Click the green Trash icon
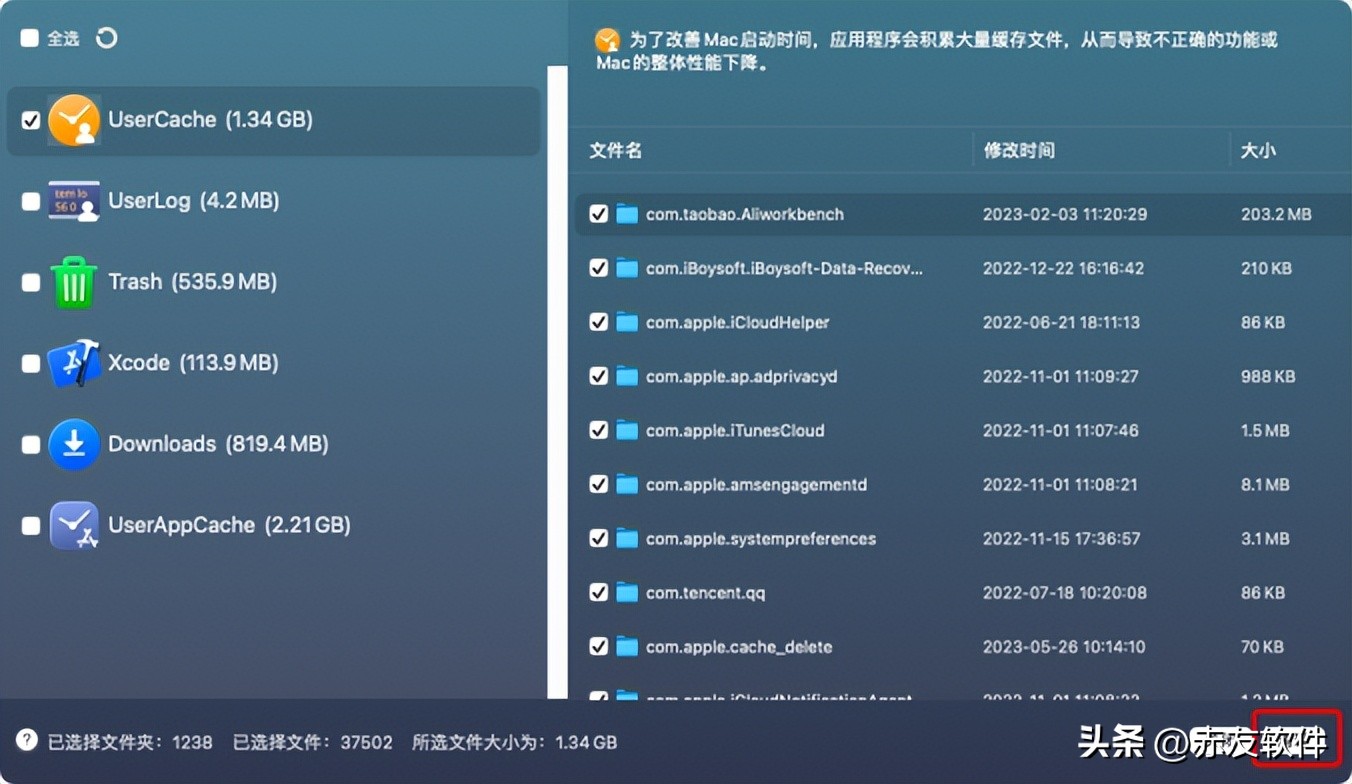This screenshot has width=1352, height=784. click(73, 281)
